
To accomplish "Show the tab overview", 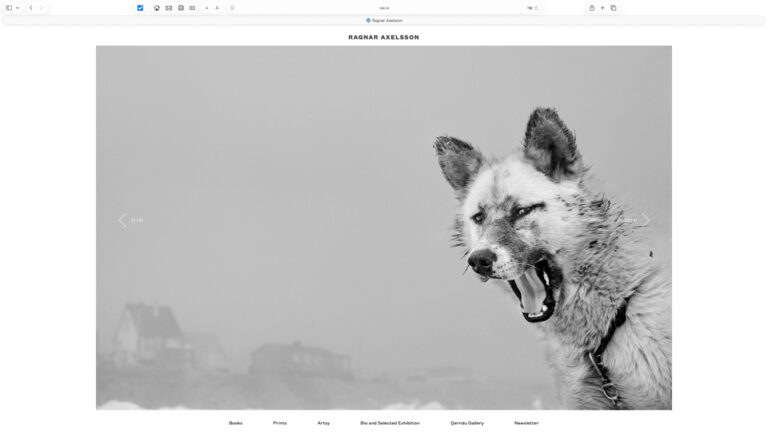I will [613, 8].
